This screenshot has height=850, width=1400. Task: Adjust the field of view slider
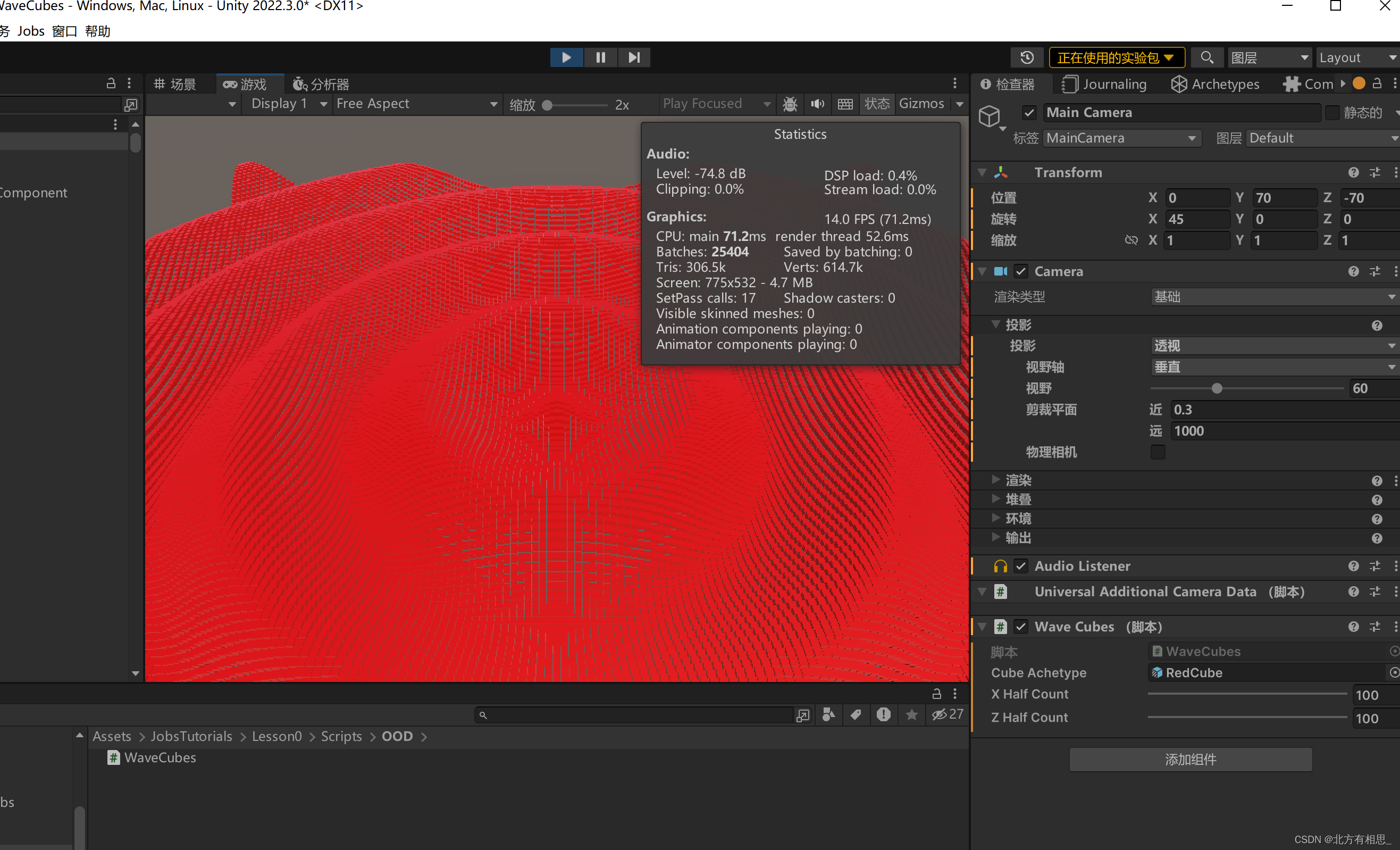click(1216, 388)
